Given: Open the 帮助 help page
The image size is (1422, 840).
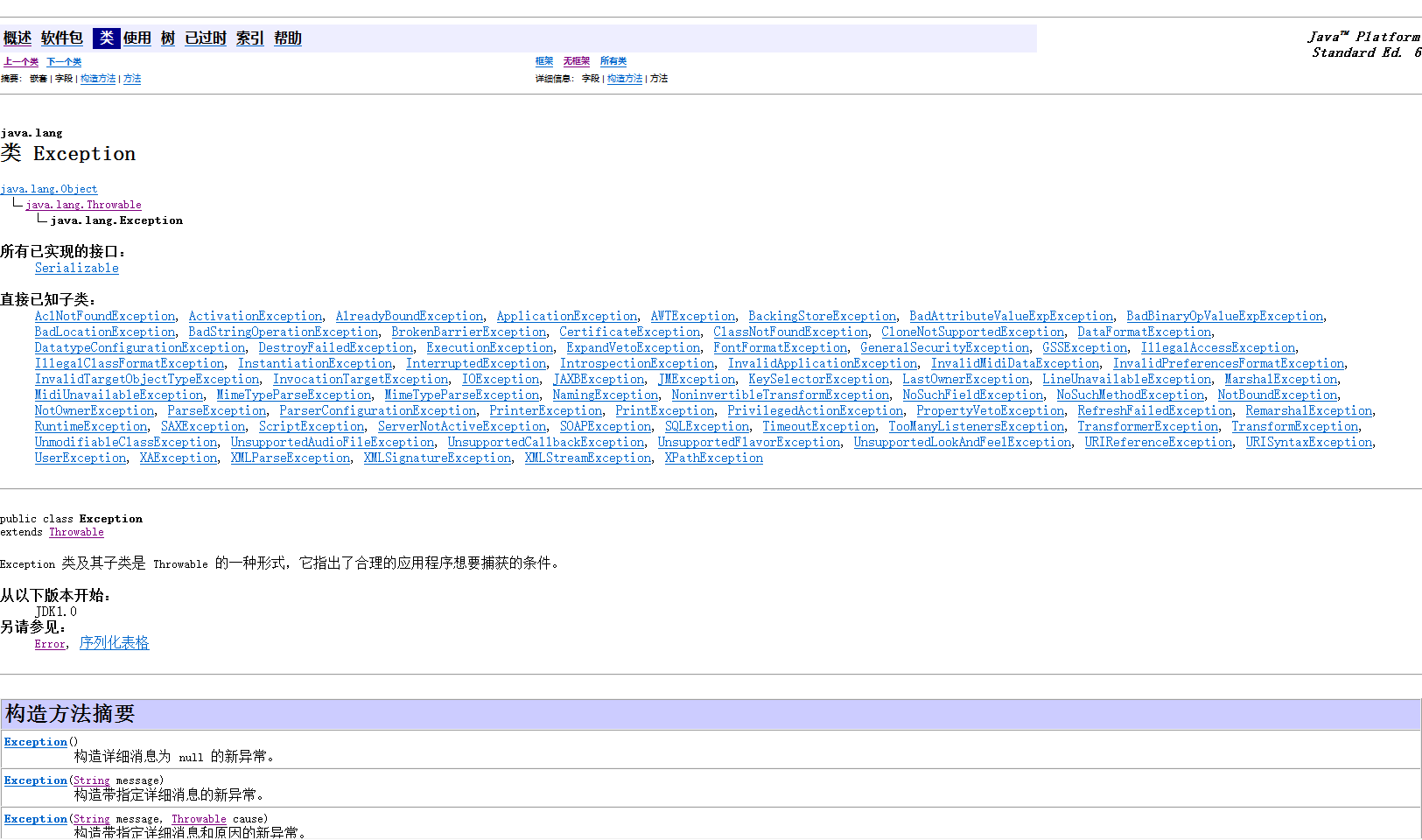Looking at the screenshot, I should (287, 38).
